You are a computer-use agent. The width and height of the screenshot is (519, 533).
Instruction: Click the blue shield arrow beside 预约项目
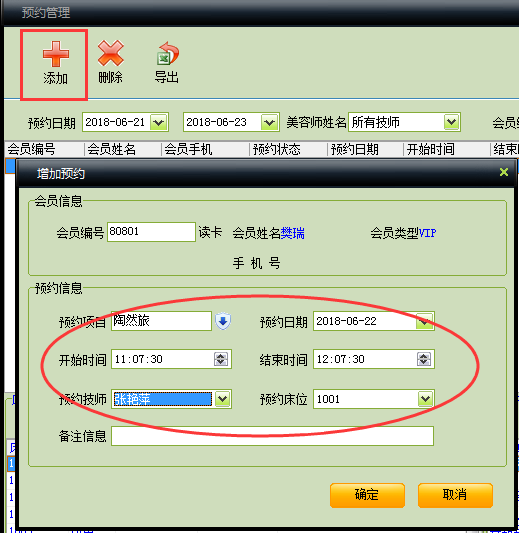[x=223, y=321]
